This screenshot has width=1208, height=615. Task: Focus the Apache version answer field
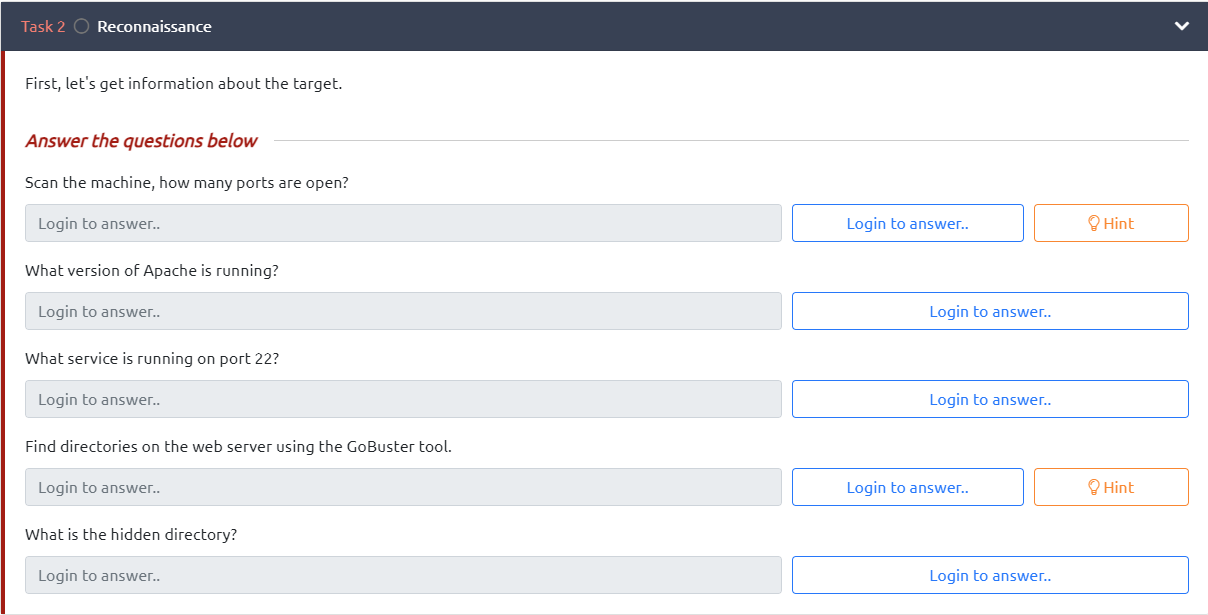coord(403,311)
